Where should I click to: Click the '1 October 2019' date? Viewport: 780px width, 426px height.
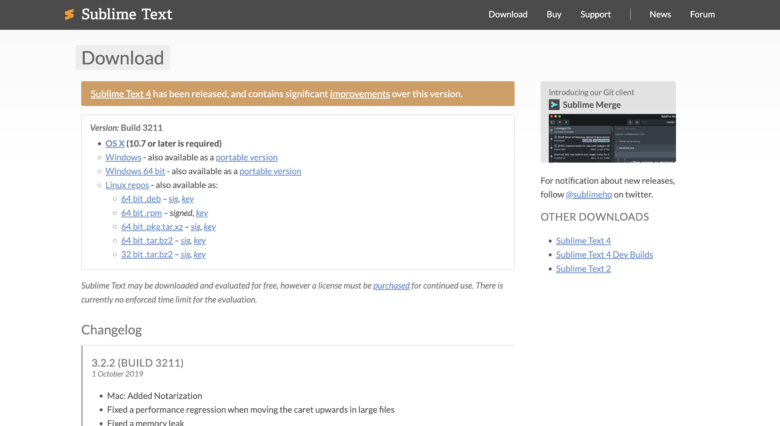pos(117,374)
